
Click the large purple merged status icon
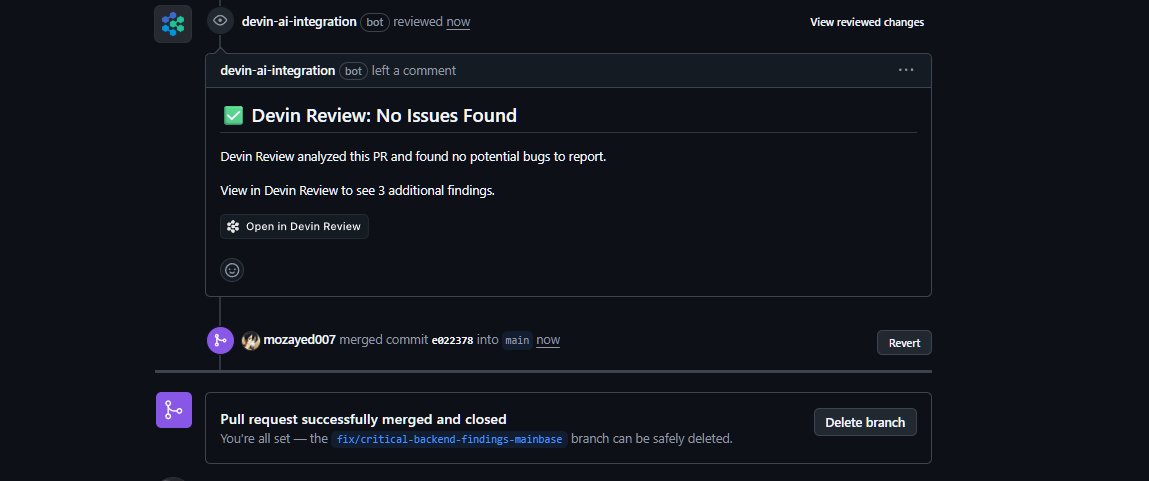pos(174,410)
